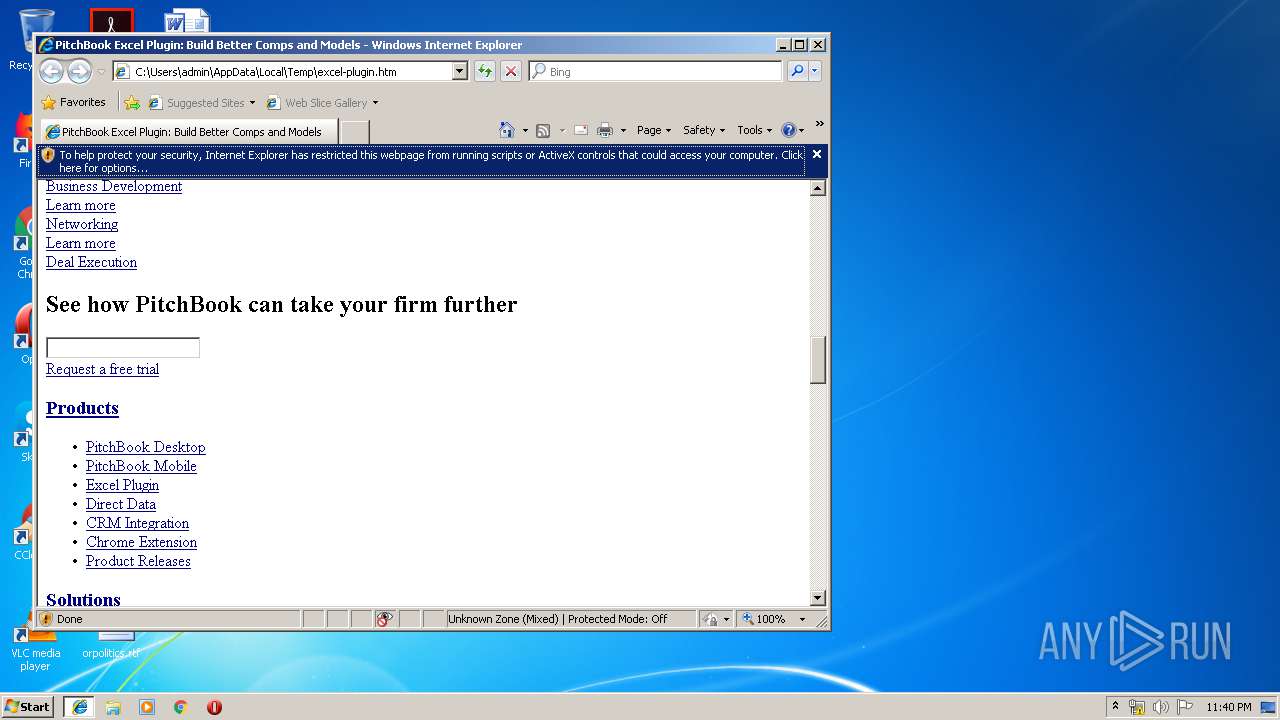Open a new blank tab
This screenshot has width=1280, height=720.
[355, 132]
